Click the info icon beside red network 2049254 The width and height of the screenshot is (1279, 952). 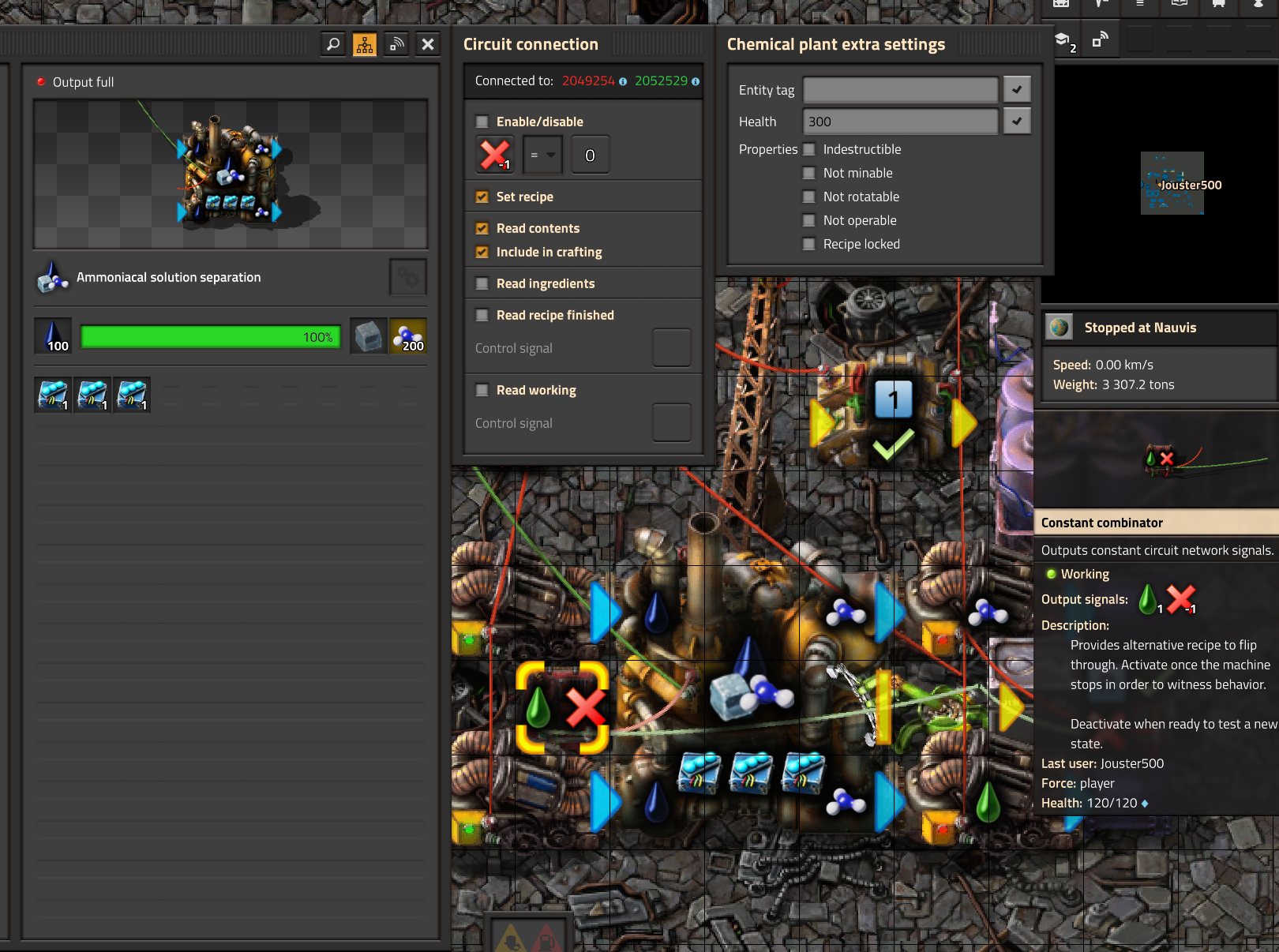(x=623, y=81)
